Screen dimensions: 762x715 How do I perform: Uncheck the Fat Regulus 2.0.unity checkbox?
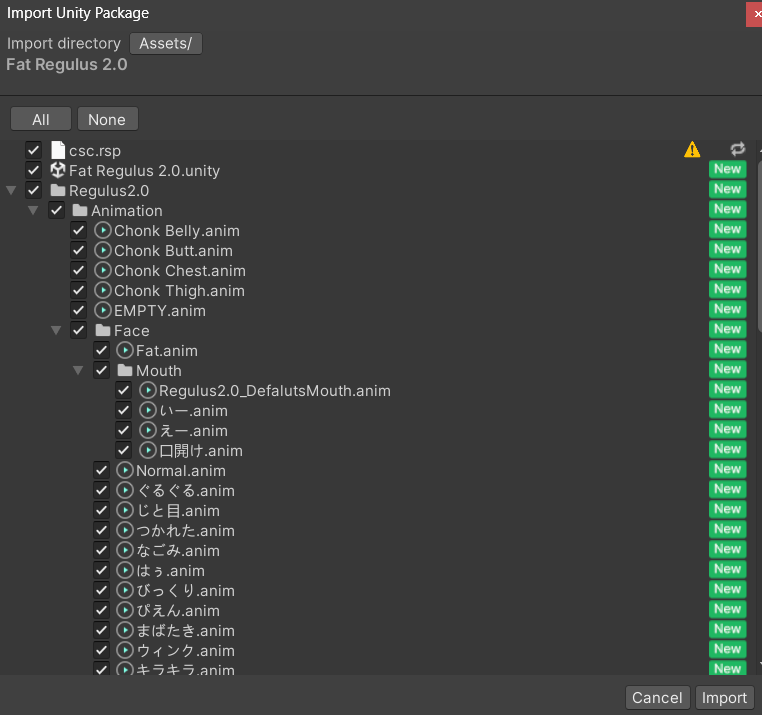point(34,170)
